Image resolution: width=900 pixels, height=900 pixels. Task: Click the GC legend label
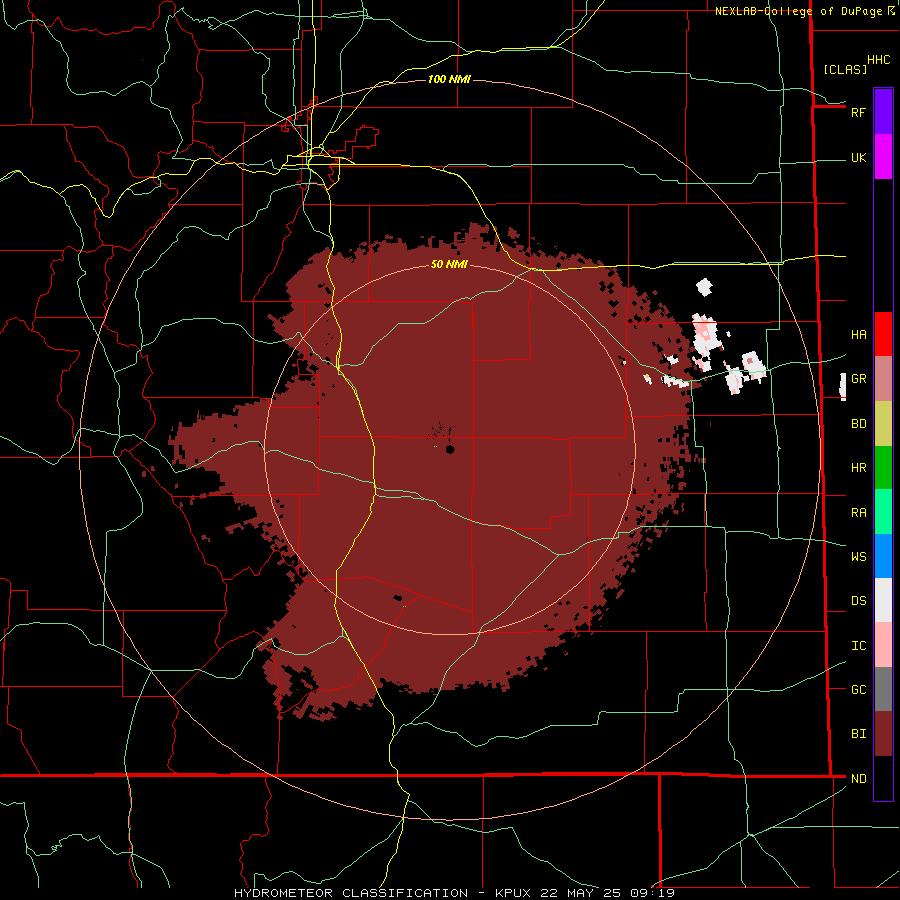pyautogui.click(x=858, y=690)
